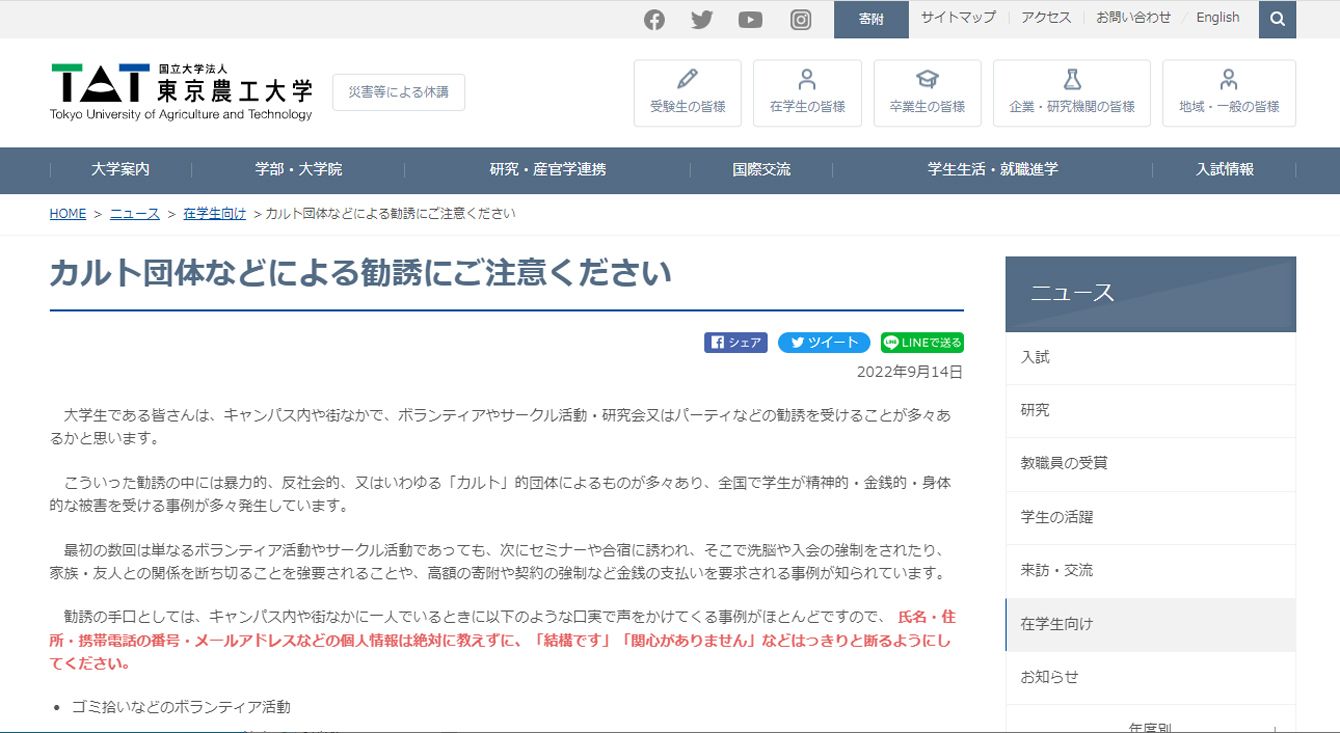This screenshot has height=733, width=1340.
Task: Select 教職員の受賞 in news sidebar
Action: tap(1064, 463)
